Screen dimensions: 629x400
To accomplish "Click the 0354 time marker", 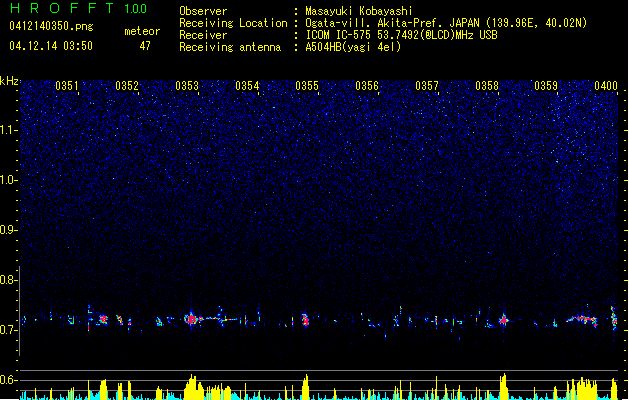I will (x=247, y=86).
